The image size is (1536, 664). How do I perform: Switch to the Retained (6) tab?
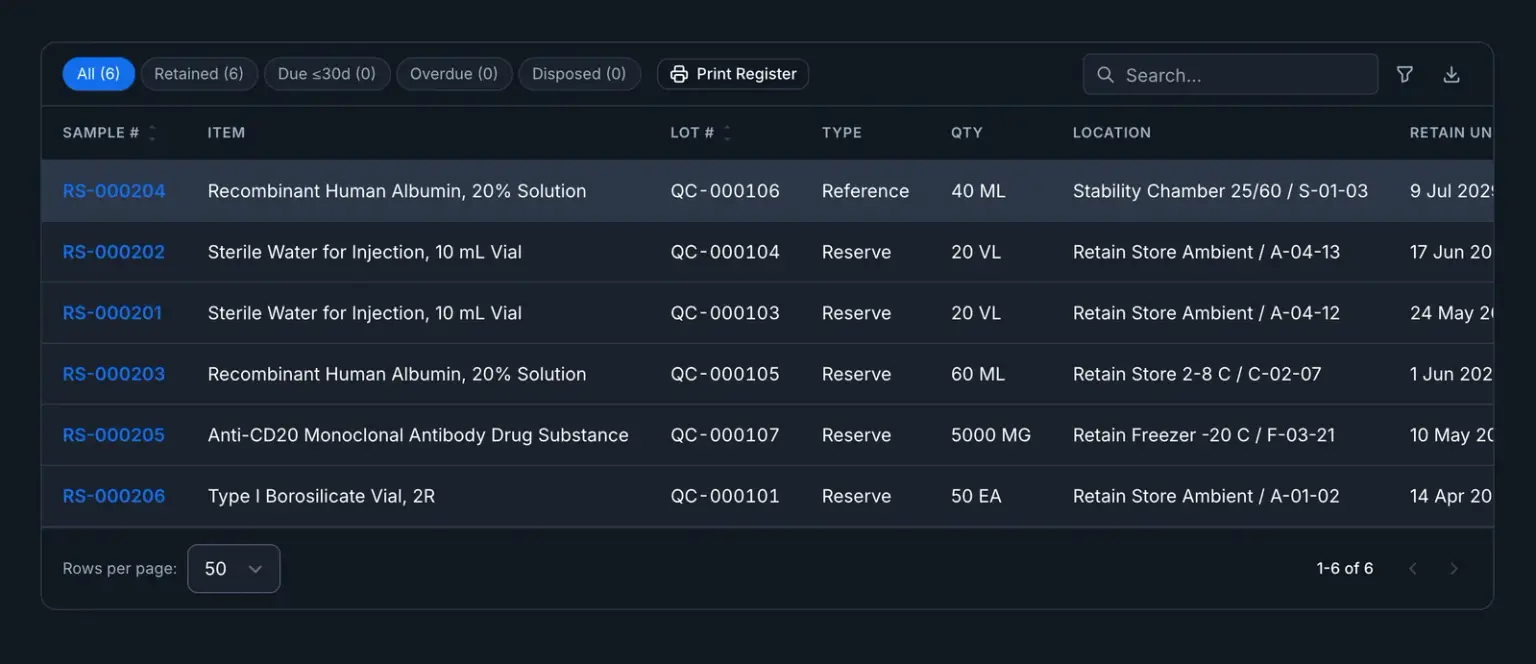pos(199,74)
